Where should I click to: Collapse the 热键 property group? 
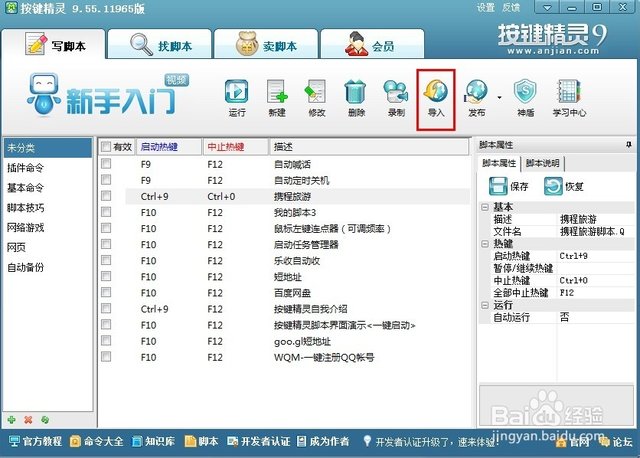pos(485,244)
